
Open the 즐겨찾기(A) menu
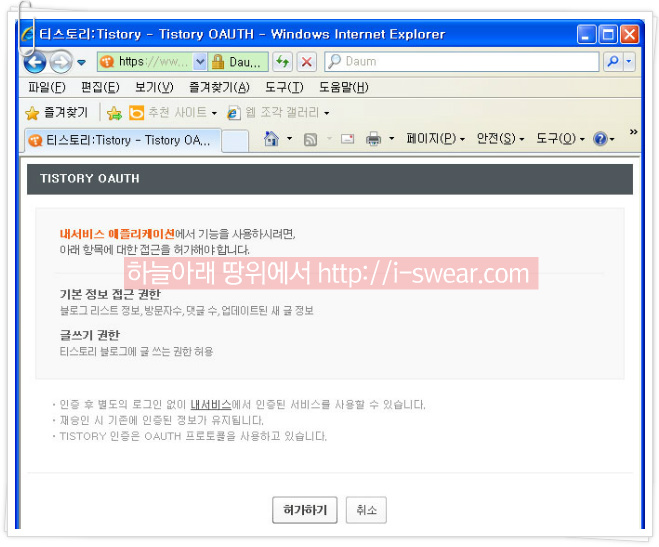coord(219,87)
